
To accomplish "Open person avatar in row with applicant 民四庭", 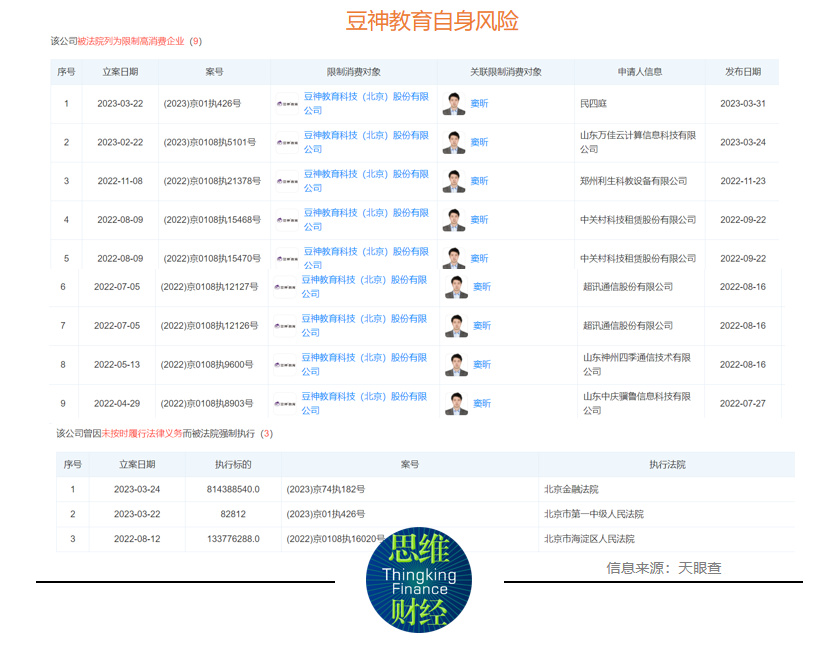I will pyautogui.click(x=454, y=104).
